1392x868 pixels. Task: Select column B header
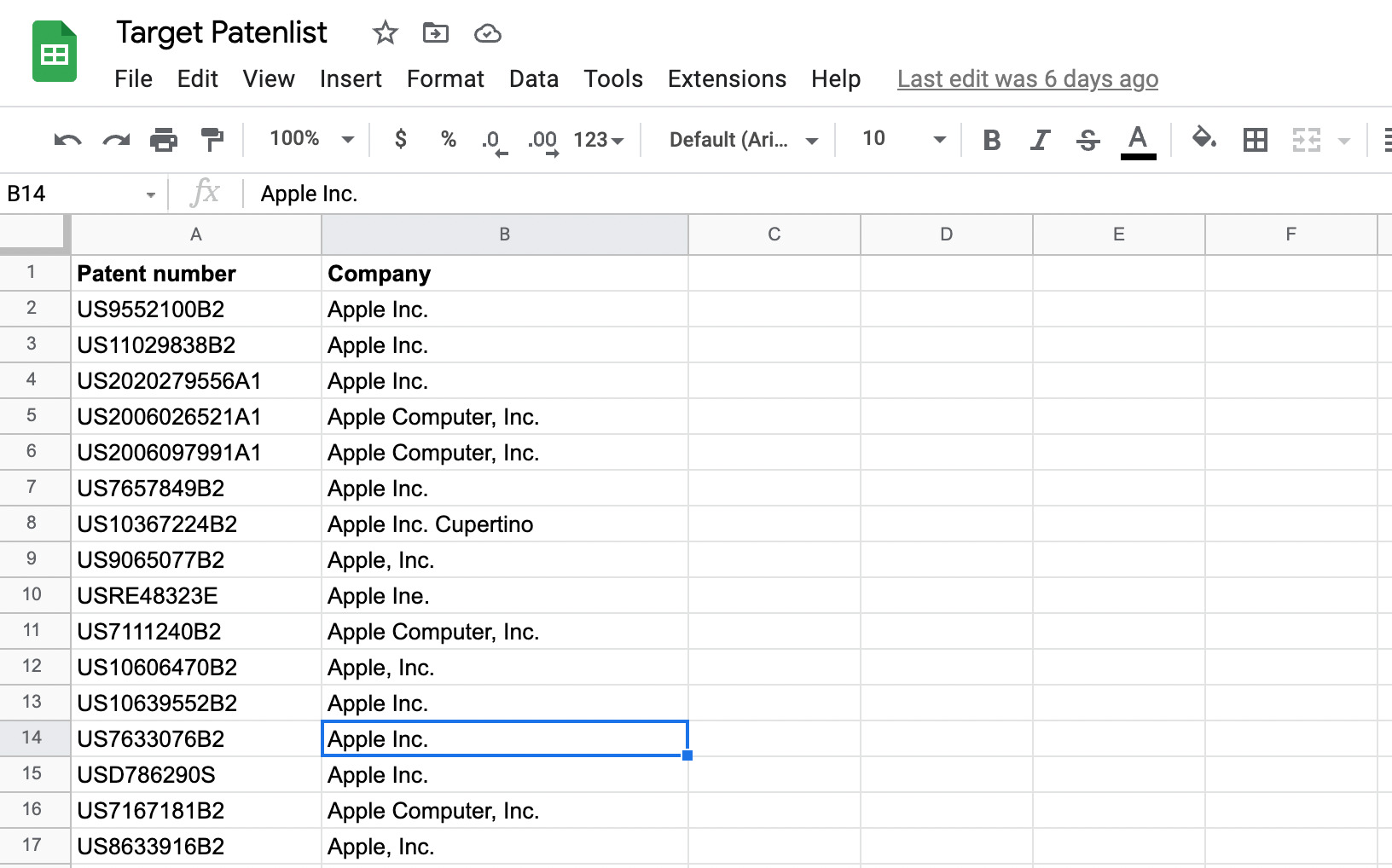[x=505, y=234]
